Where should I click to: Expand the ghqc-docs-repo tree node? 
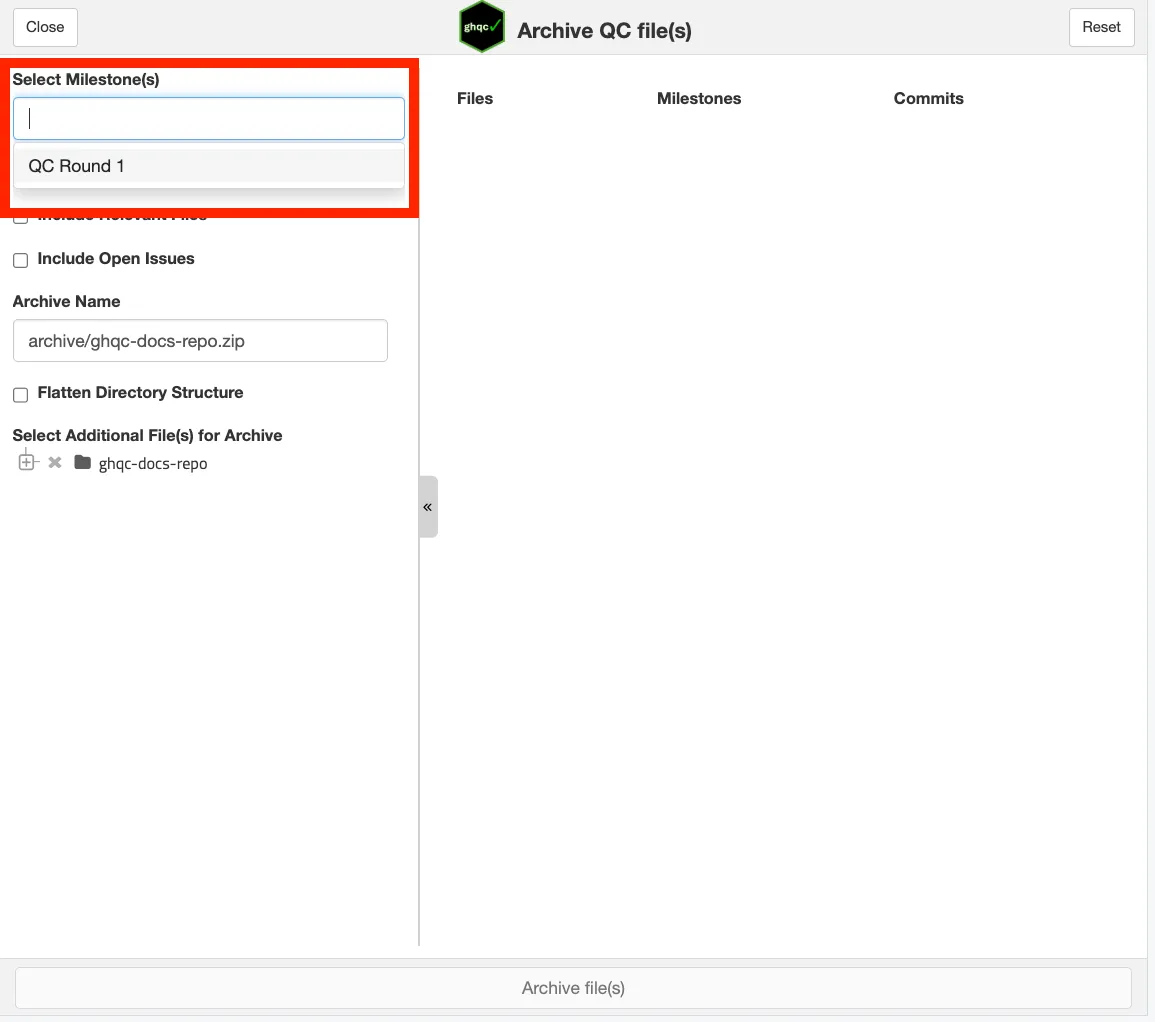coord(27,463)
